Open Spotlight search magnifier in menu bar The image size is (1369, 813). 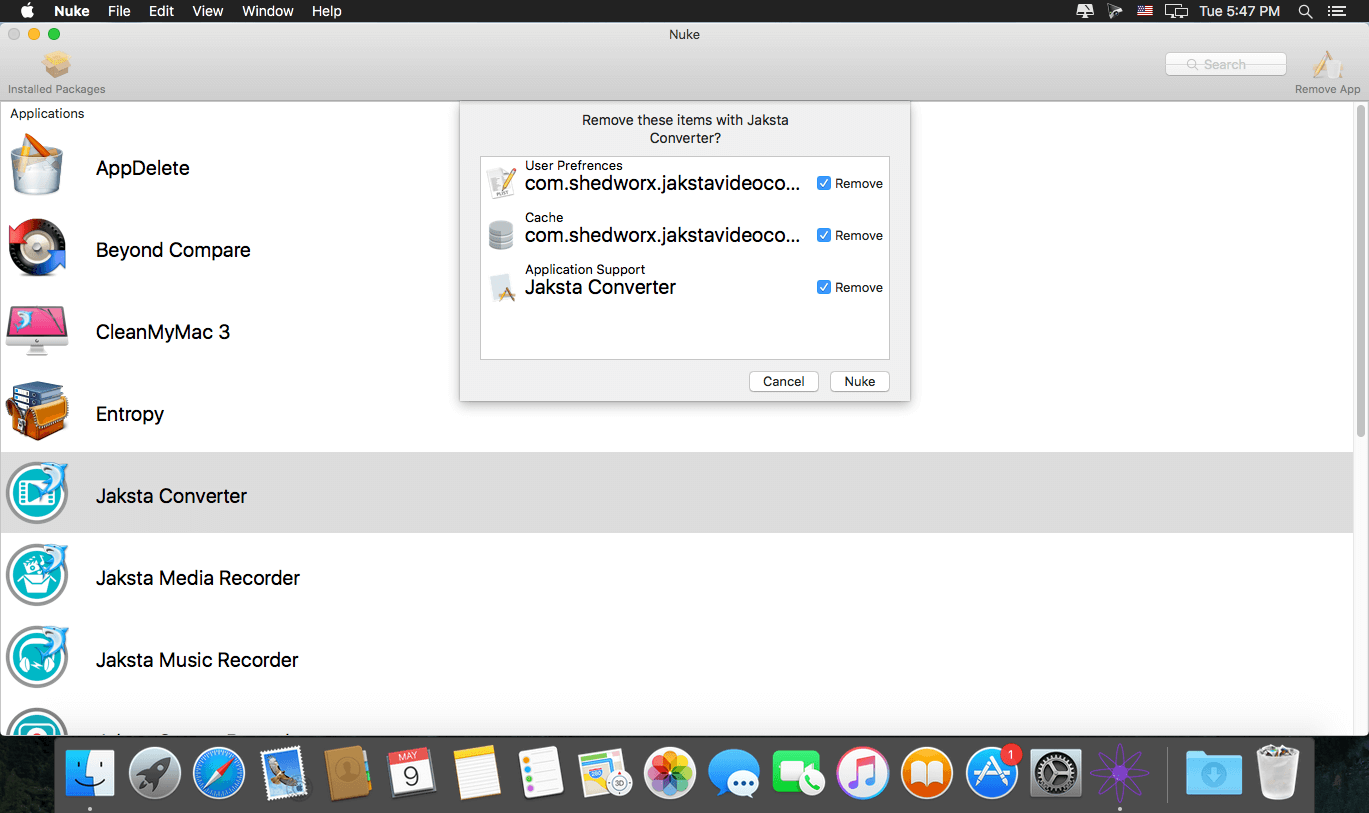[x=1305, y=11]
